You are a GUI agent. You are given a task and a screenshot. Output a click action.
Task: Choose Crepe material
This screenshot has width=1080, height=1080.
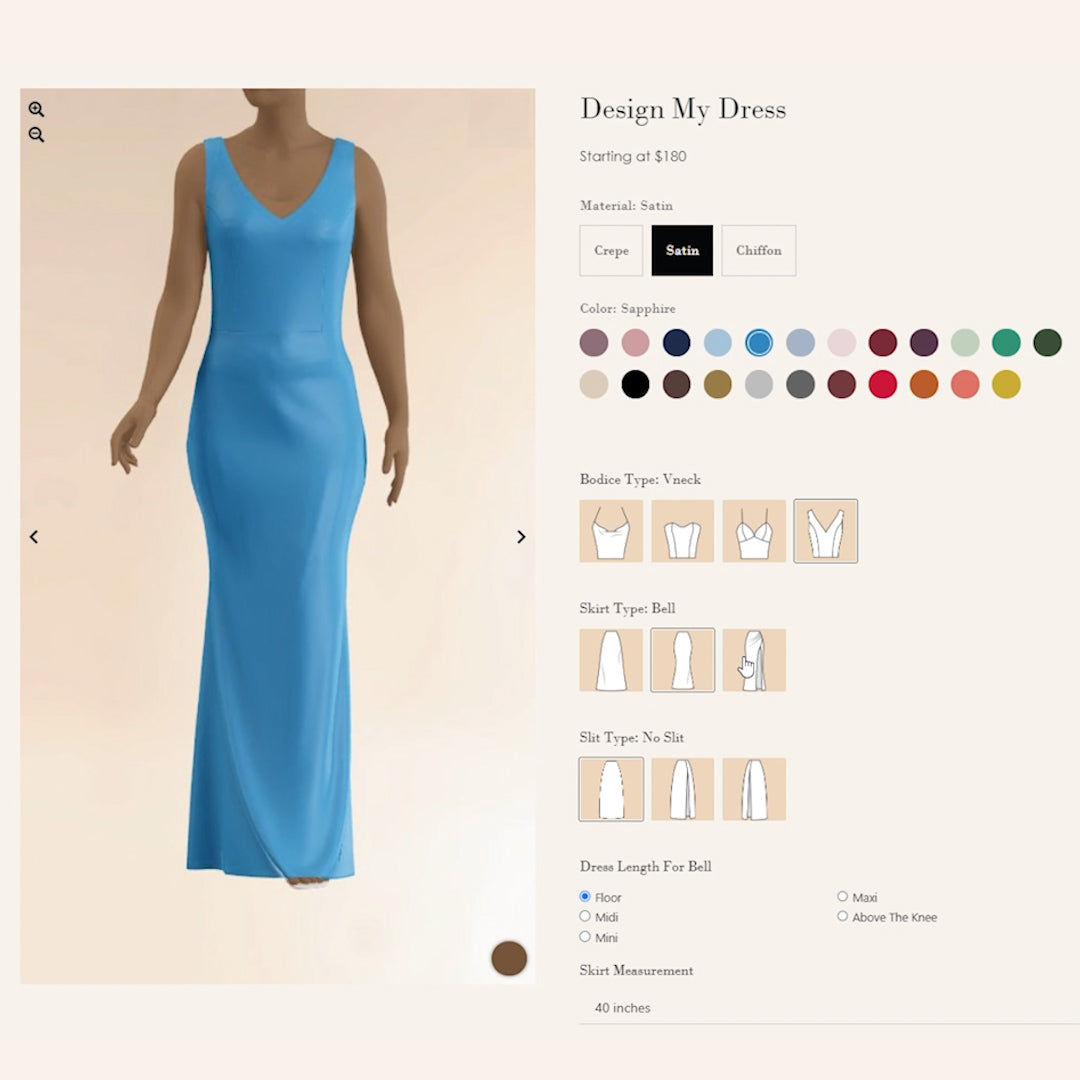(611, 251)
